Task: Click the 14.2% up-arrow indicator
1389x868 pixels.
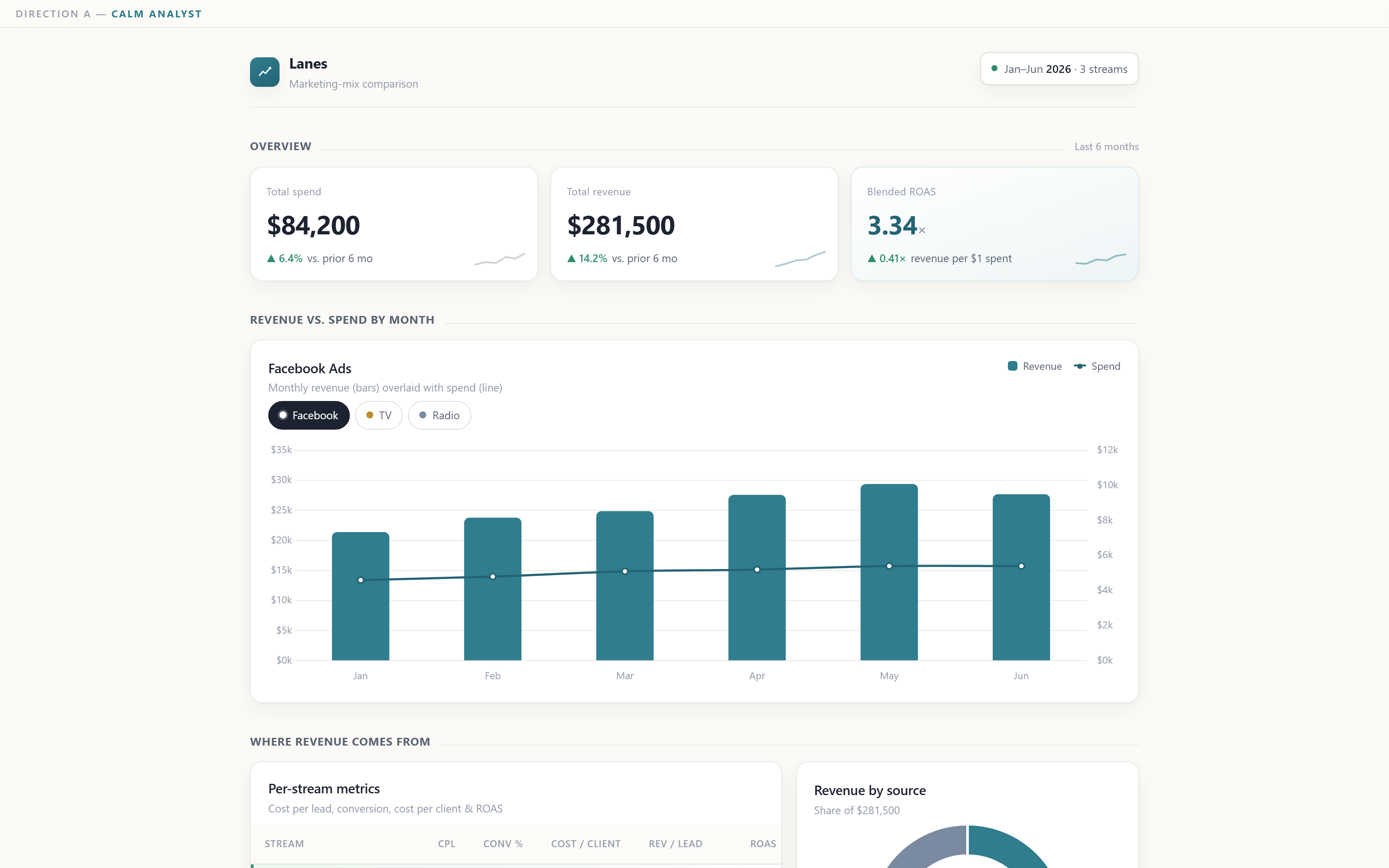Action: (571, 258)
